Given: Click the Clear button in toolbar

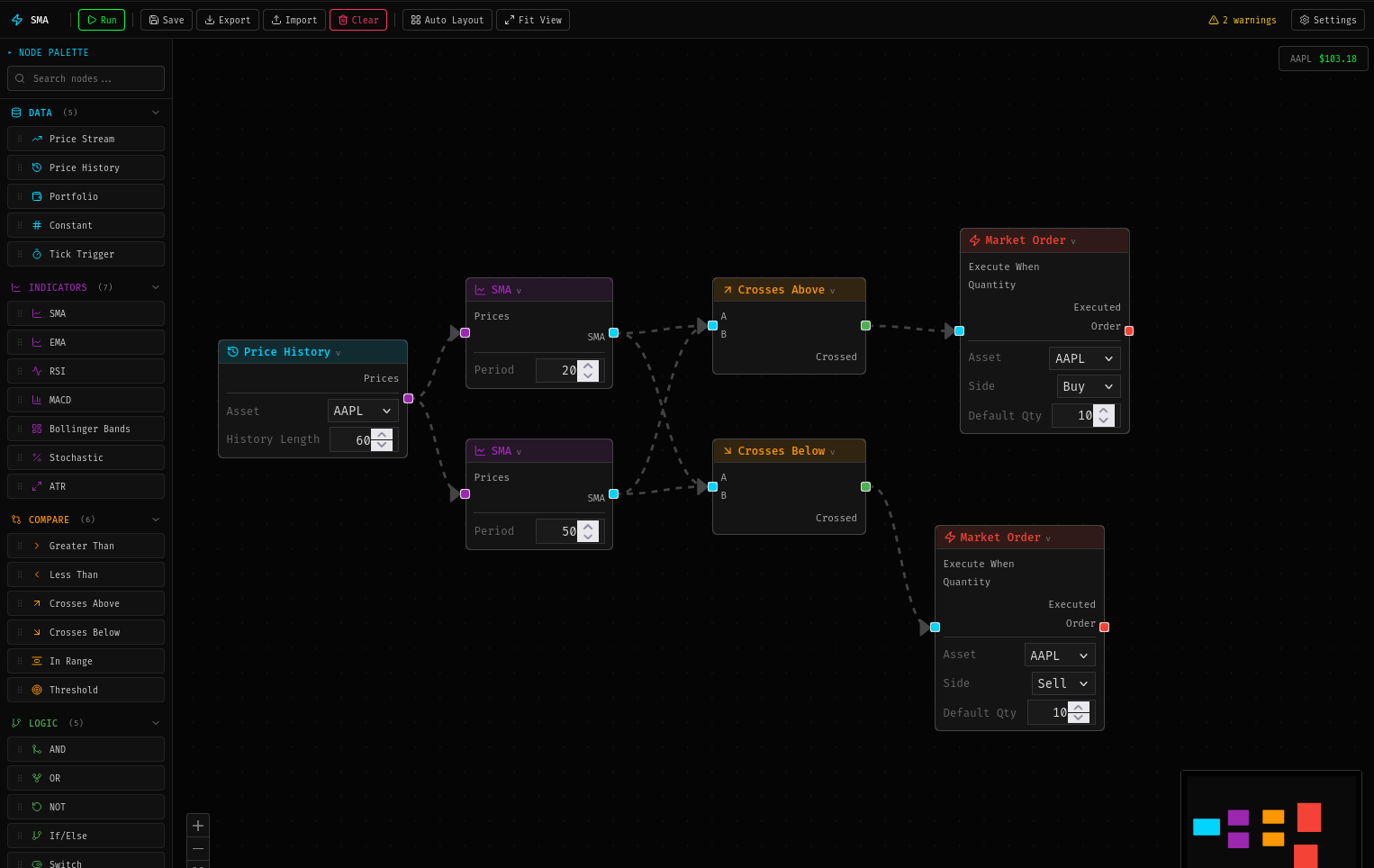Looking at the screenshot, I should [357, 20].
